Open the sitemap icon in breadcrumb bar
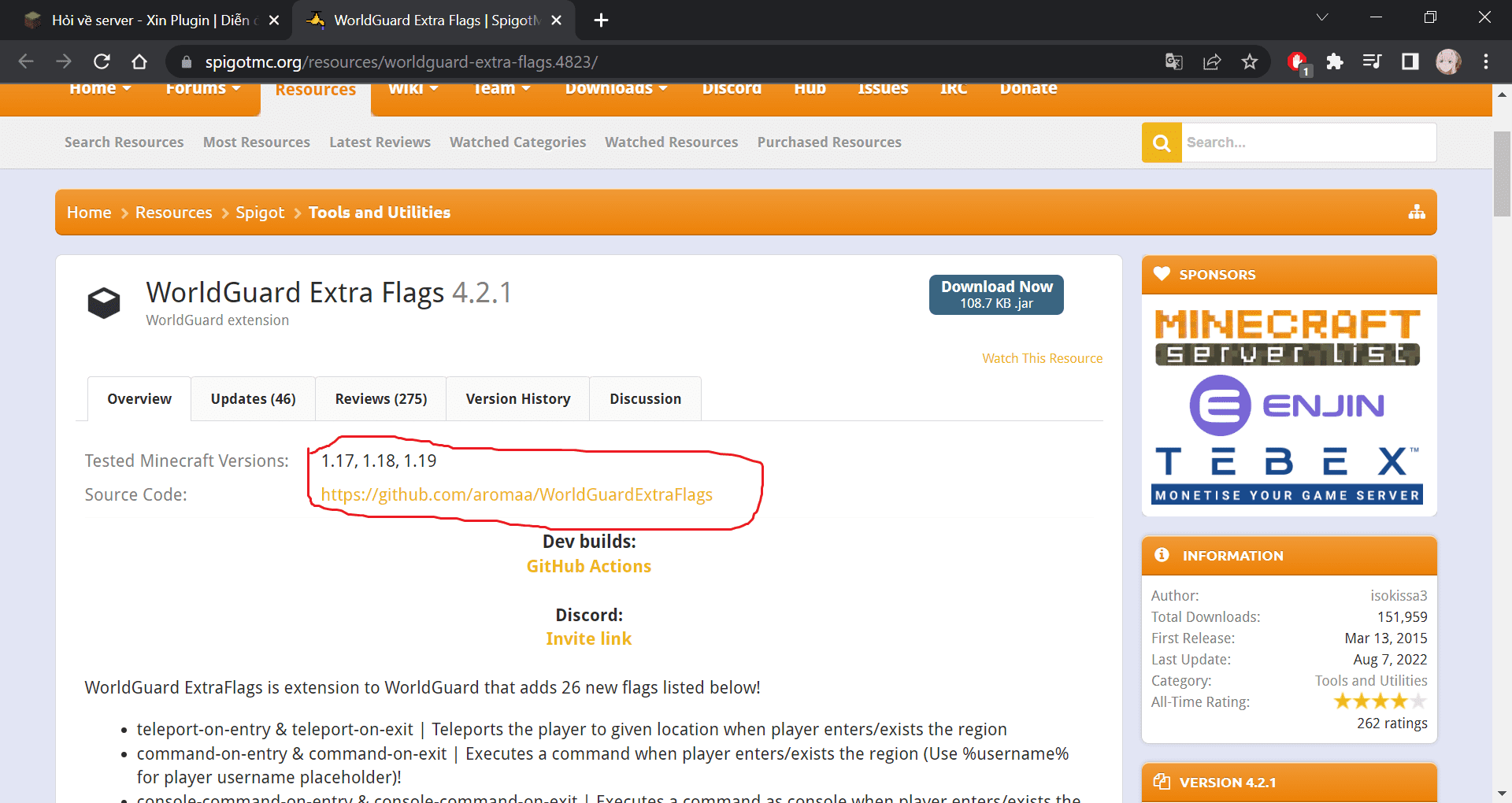 pyautogui.click(x=1417, y=212)
